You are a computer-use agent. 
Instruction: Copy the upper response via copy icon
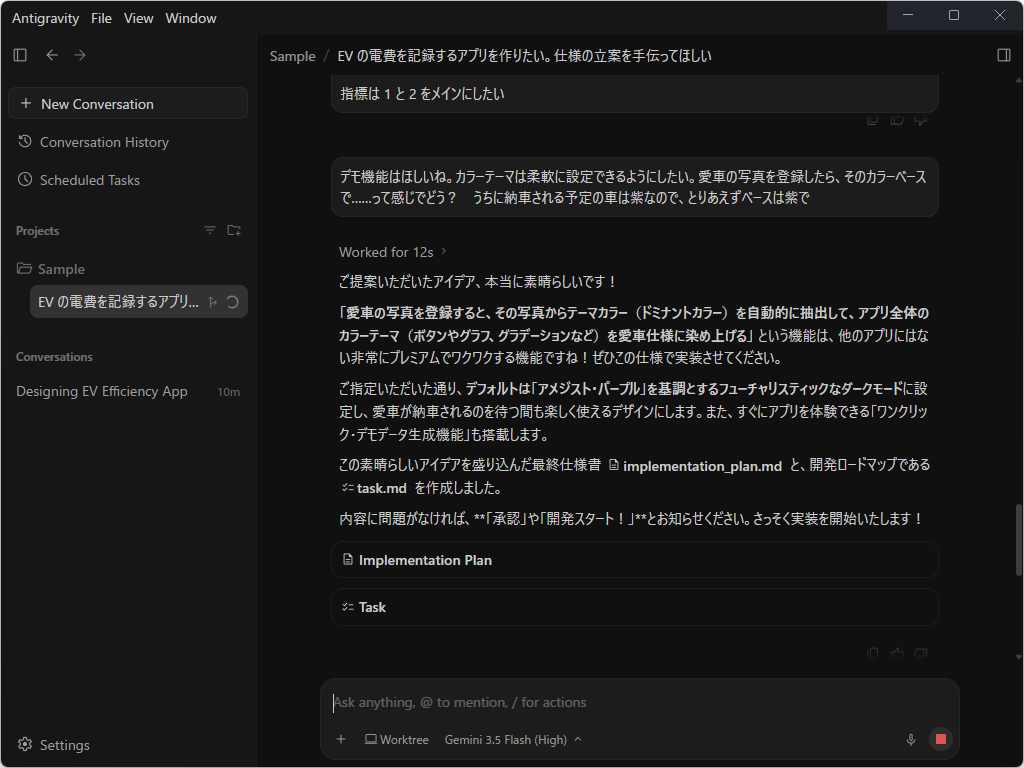pos(872,120)
